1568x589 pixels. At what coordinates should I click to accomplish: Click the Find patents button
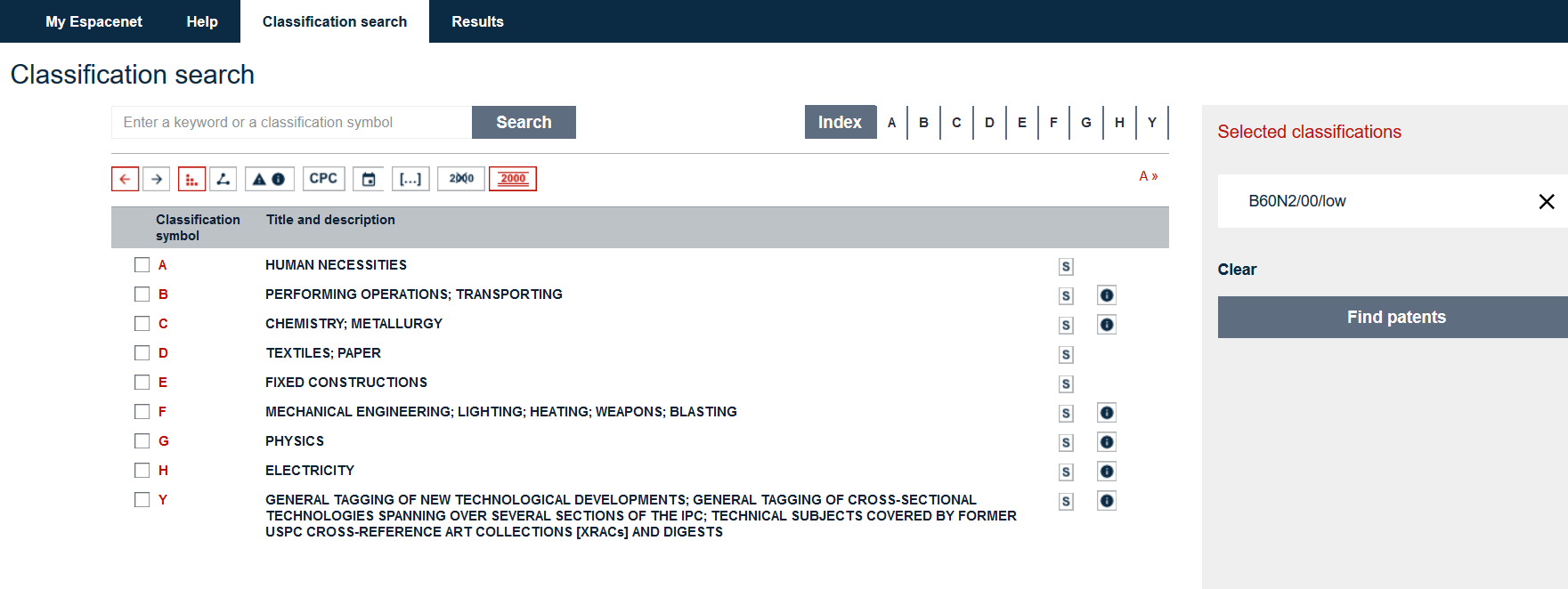[1393, 317]
